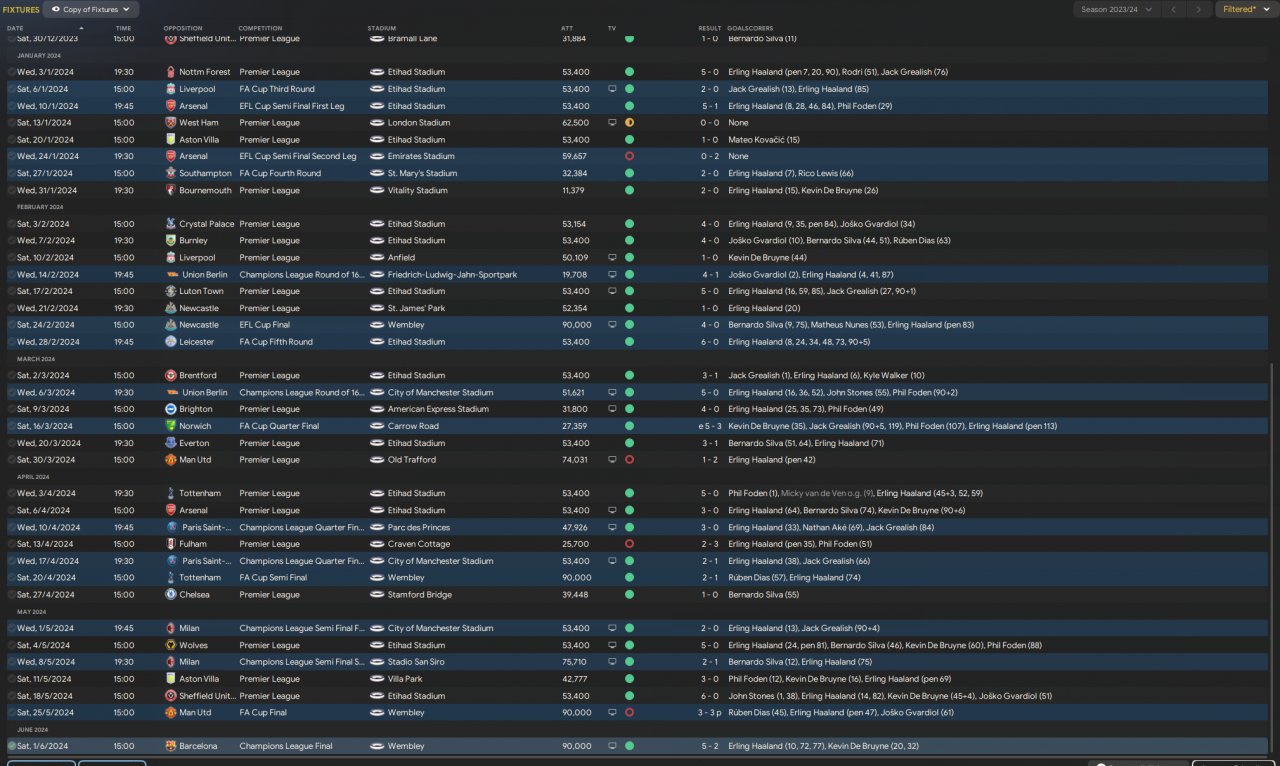Image resolution: width=1280 pixels, height=766 pixels.
Task: Sort by the Result column header
Action: coord(709,28)
